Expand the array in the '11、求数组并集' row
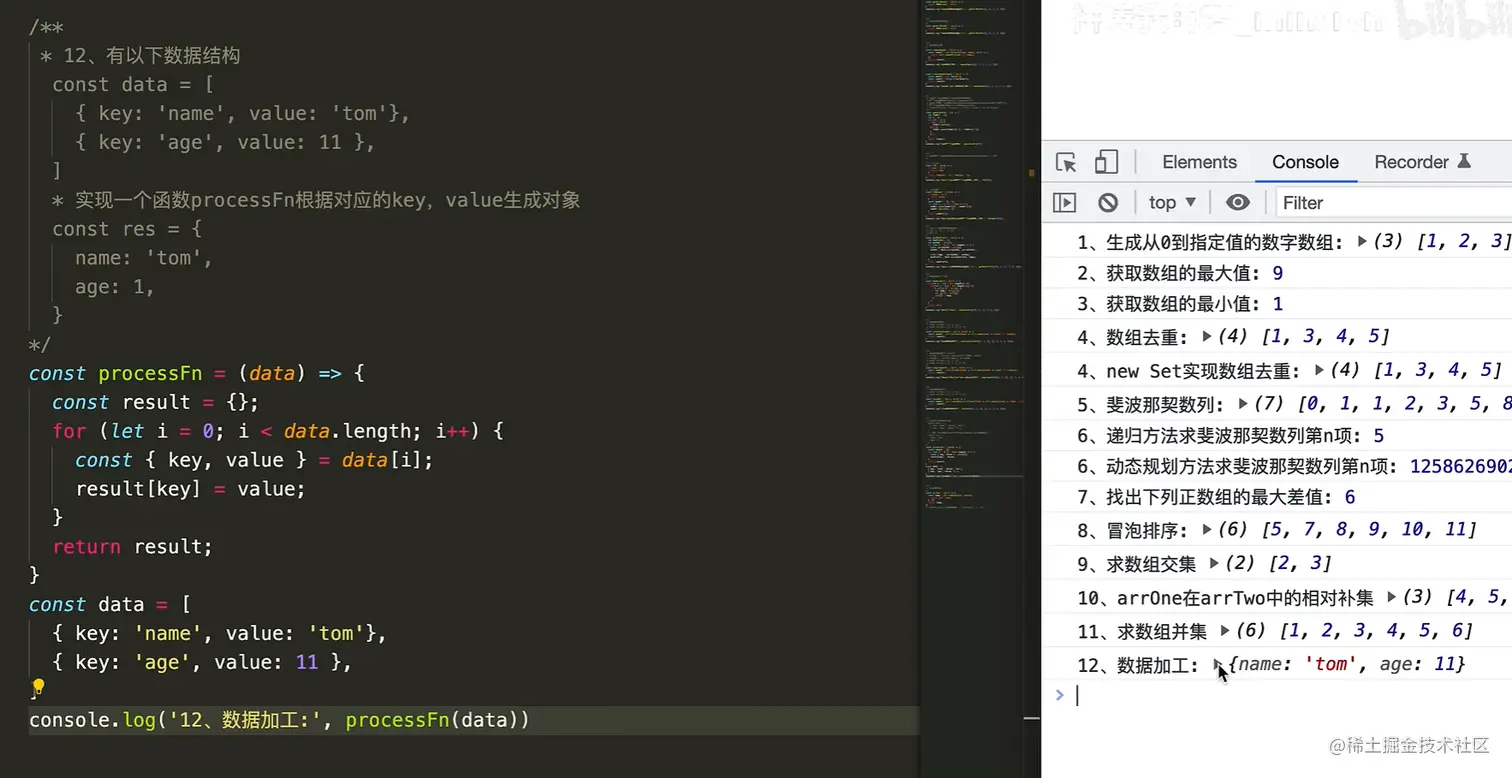Viewport: 1512px width, 778px height. [x=1225, y=630]
